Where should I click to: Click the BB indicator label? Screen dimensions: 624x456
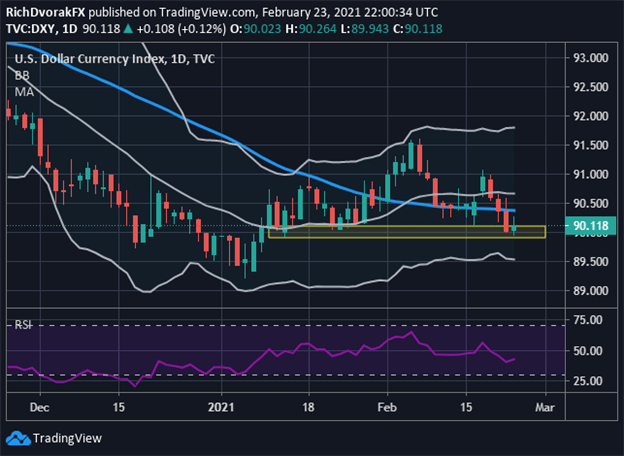22,76
